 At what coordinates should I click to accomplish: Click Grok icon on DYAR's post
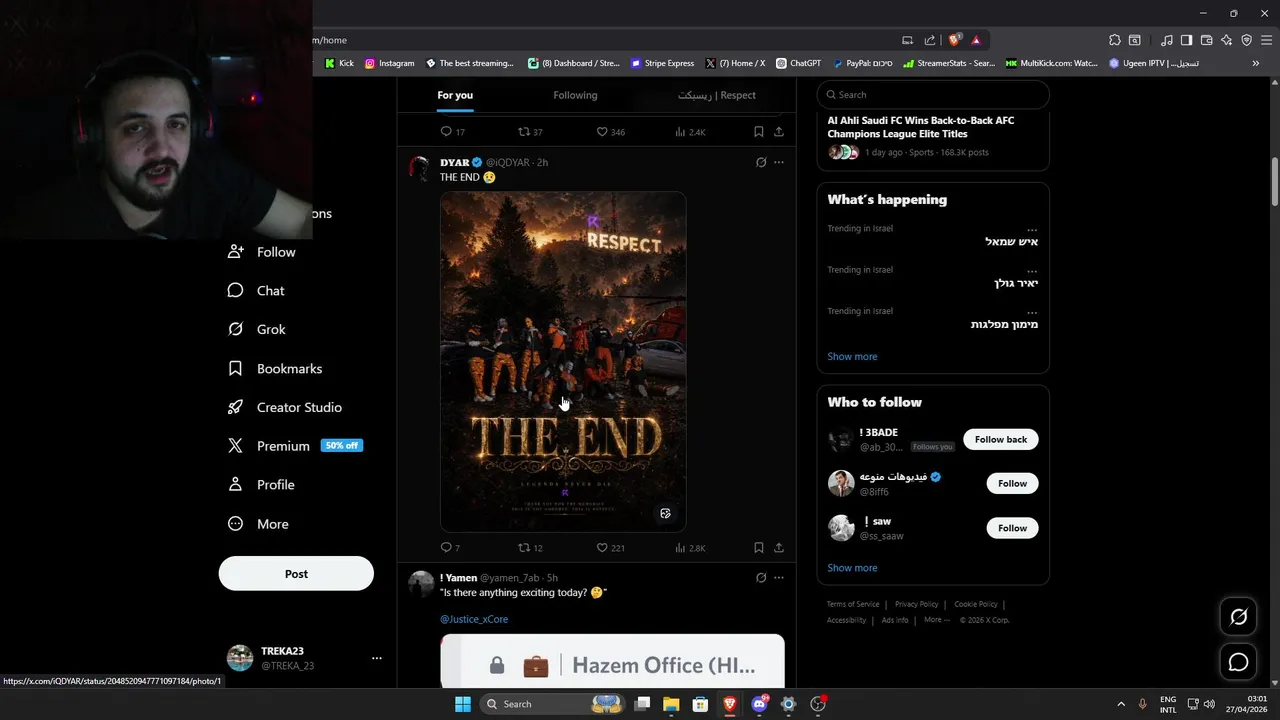tap(761, 162)
